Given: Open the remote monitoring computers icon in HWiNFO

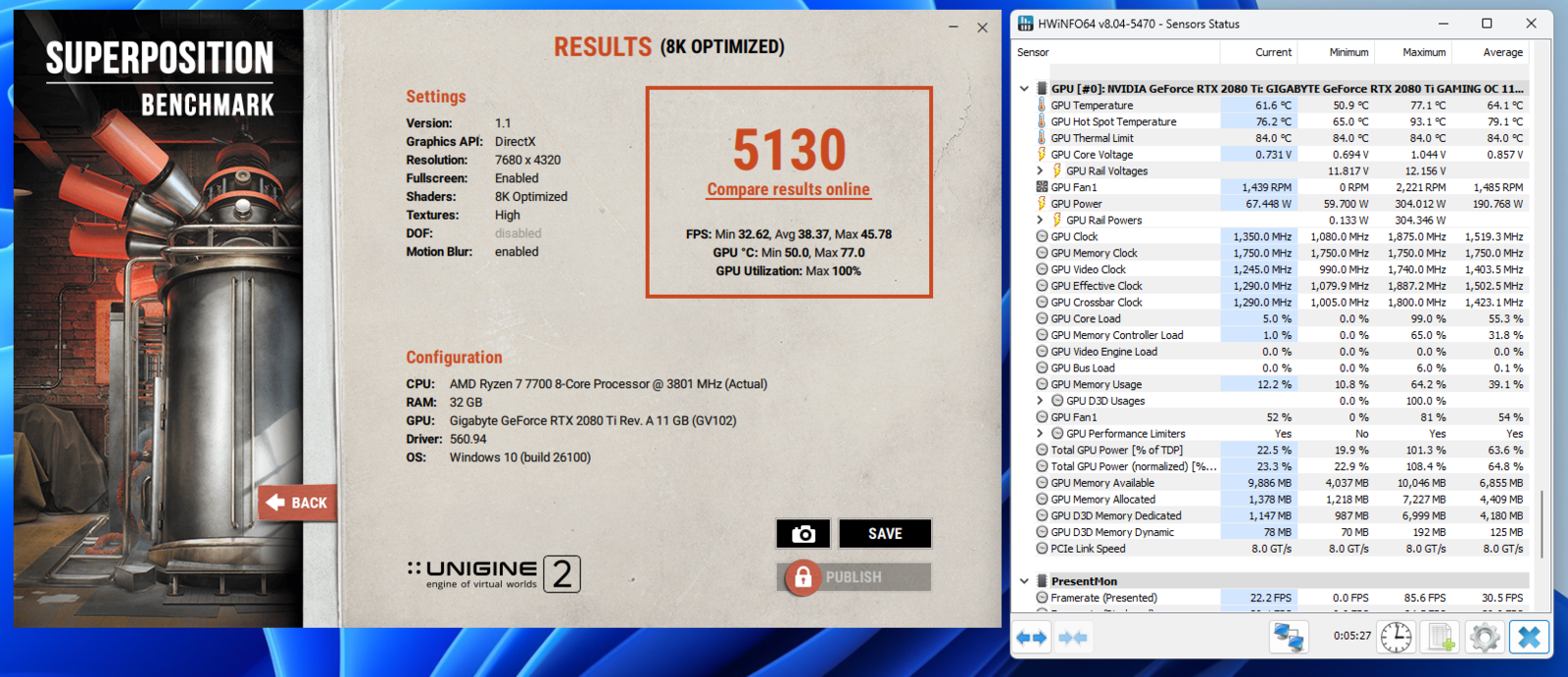Looking at the screenshot, I should 1288,638.
